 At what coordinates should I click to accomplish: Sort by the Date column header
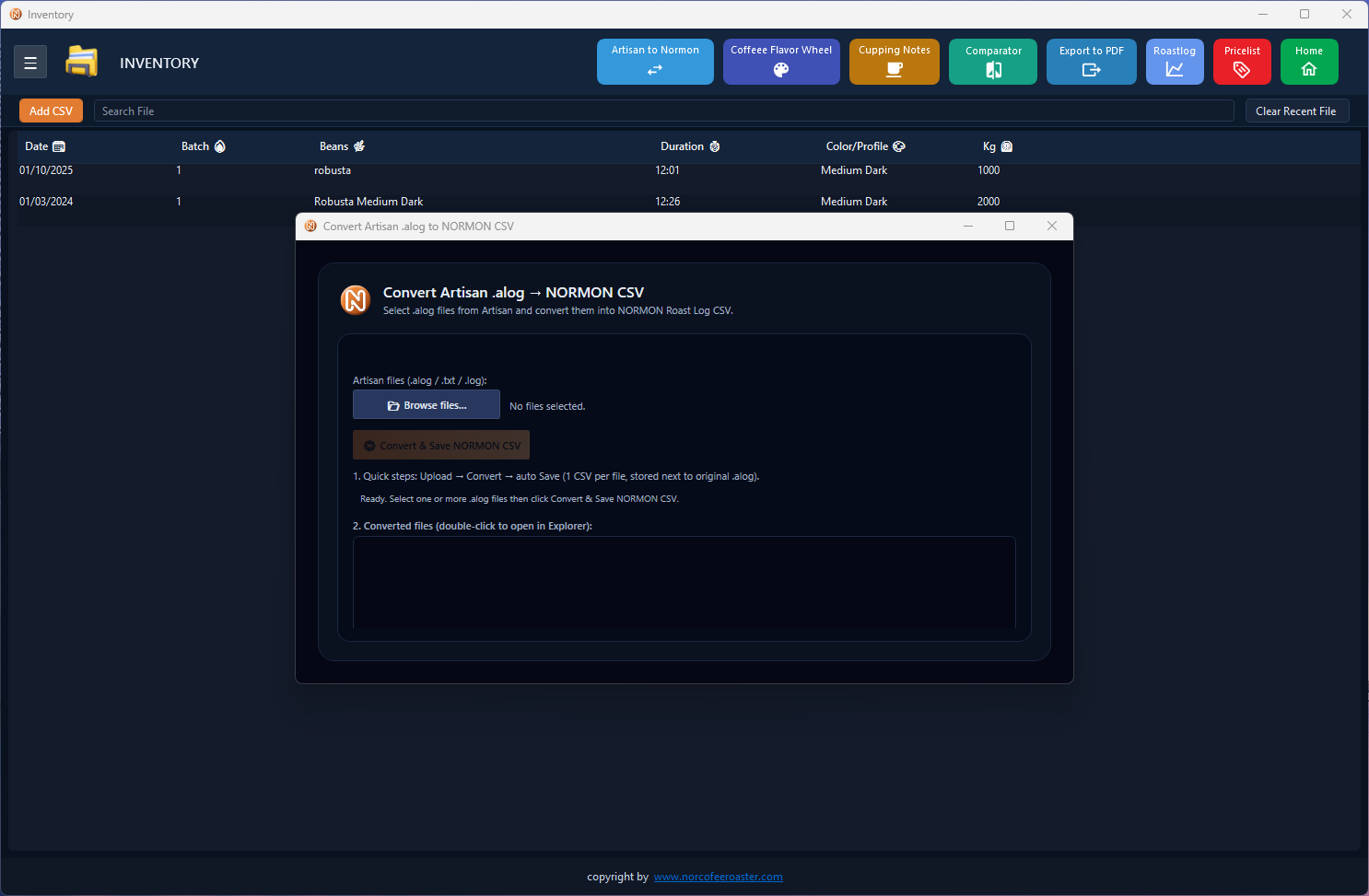click(44, 145)
